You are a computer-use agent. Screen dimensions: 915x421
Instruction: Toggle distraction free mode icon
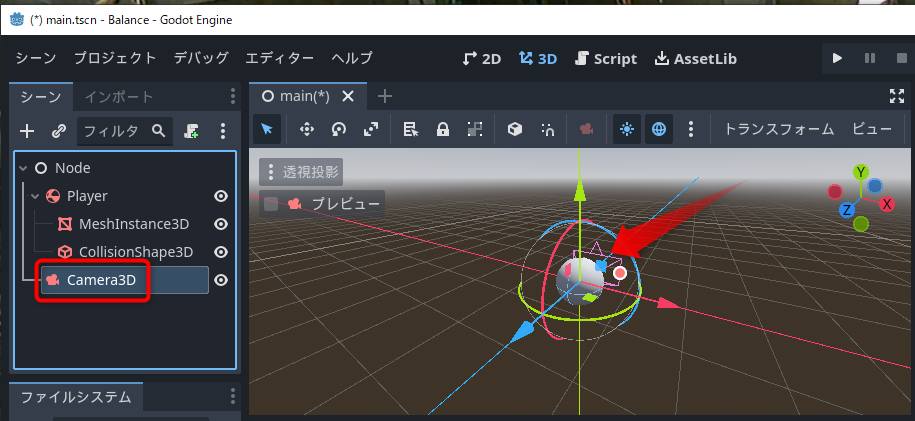pyautogui.click(x=896, y=96)
